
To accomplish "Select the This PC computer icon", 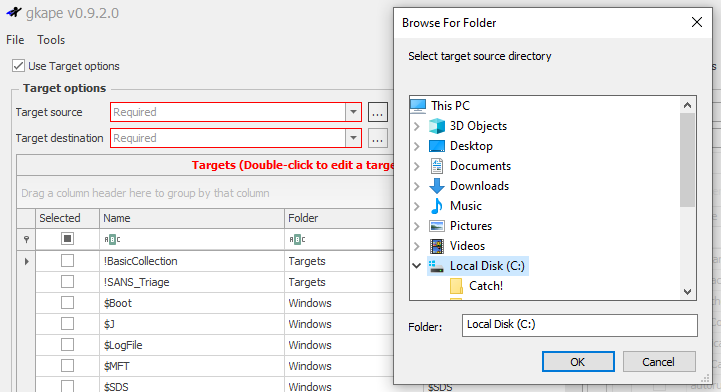I will point(418,106).
